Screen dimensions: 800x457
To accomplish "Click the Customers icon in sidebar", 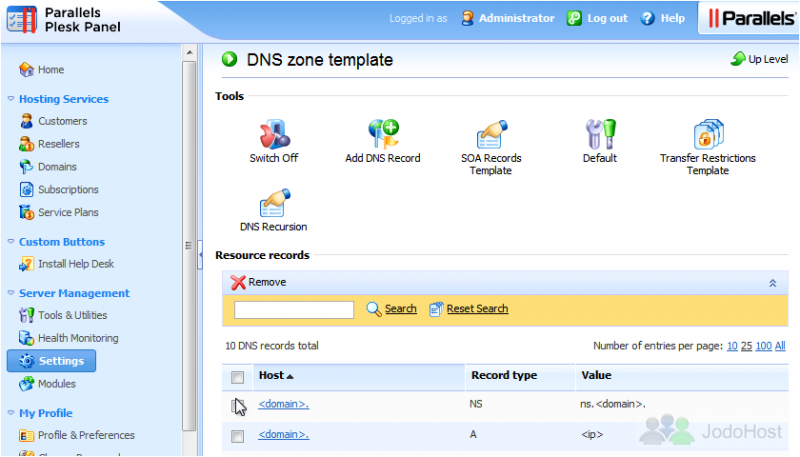I will coord(27,121).
